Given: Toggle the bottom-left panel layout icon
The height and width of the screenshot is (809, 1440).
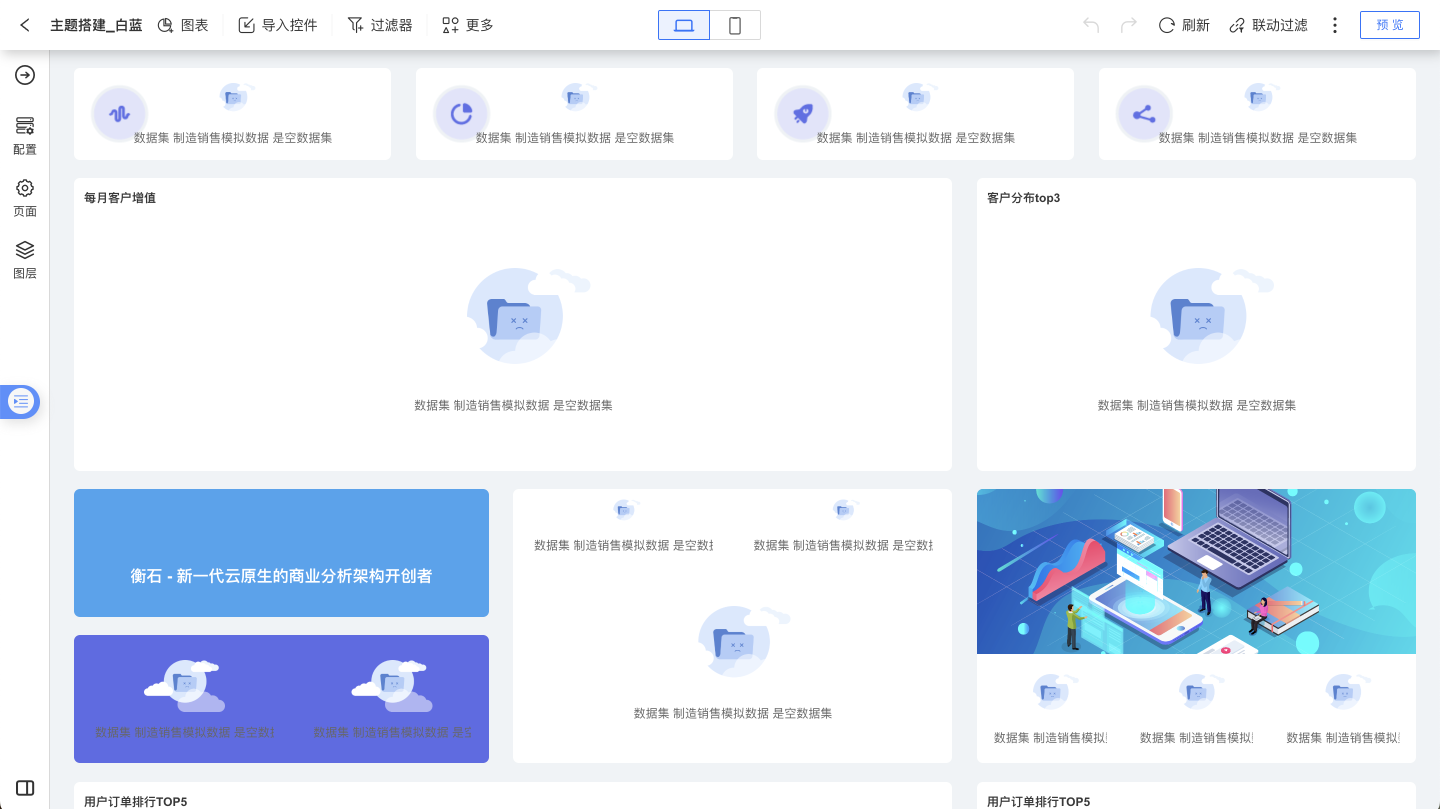Looking at the screenshot, I should point(25,788).
